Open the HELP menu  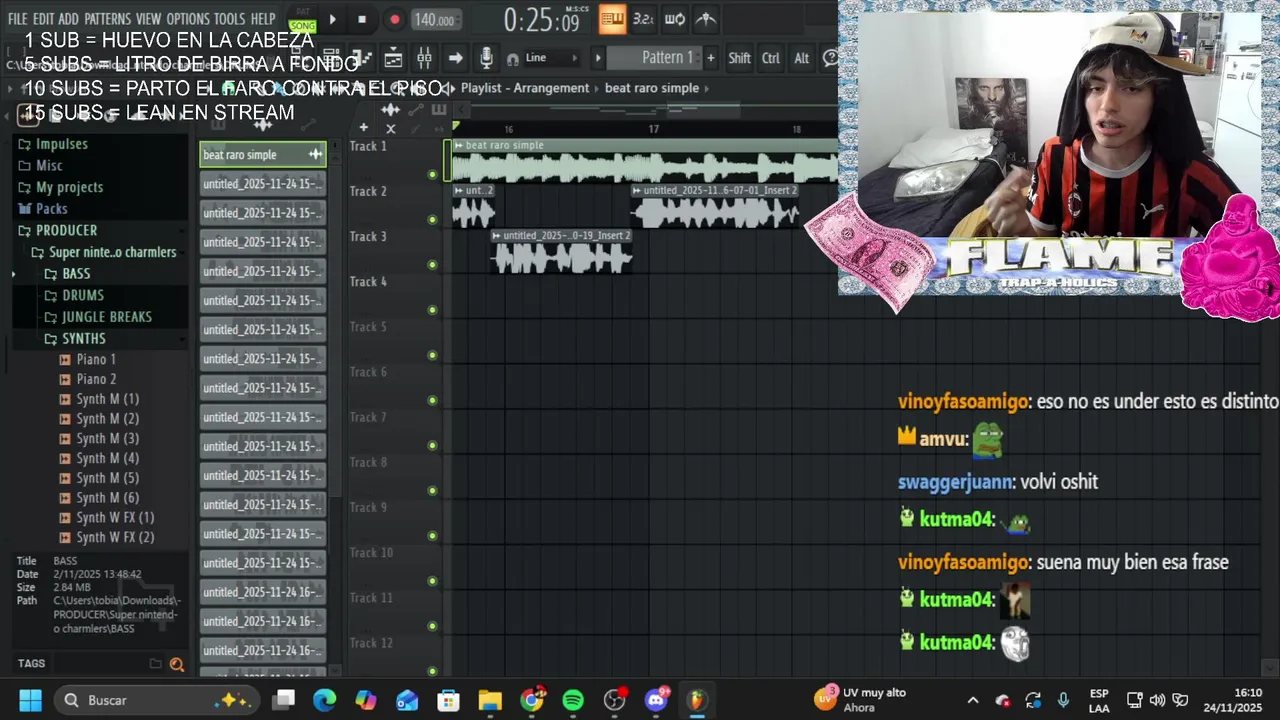[263, 19]
